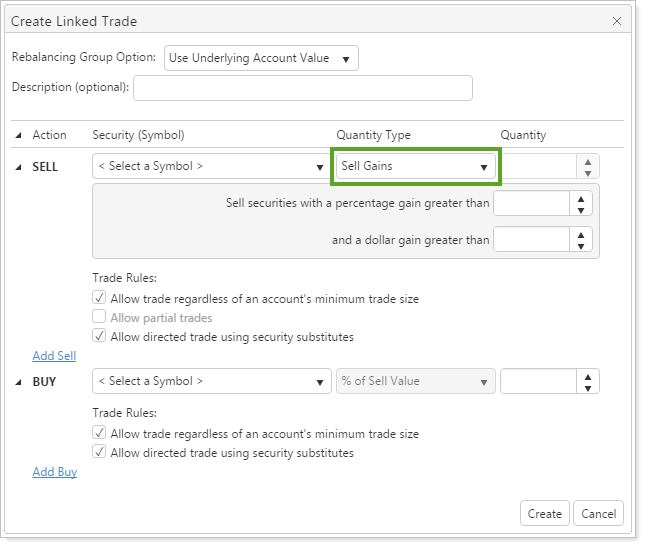
Task: Open the BUY security symbol dropdown
Action: (x=211, y=381)
